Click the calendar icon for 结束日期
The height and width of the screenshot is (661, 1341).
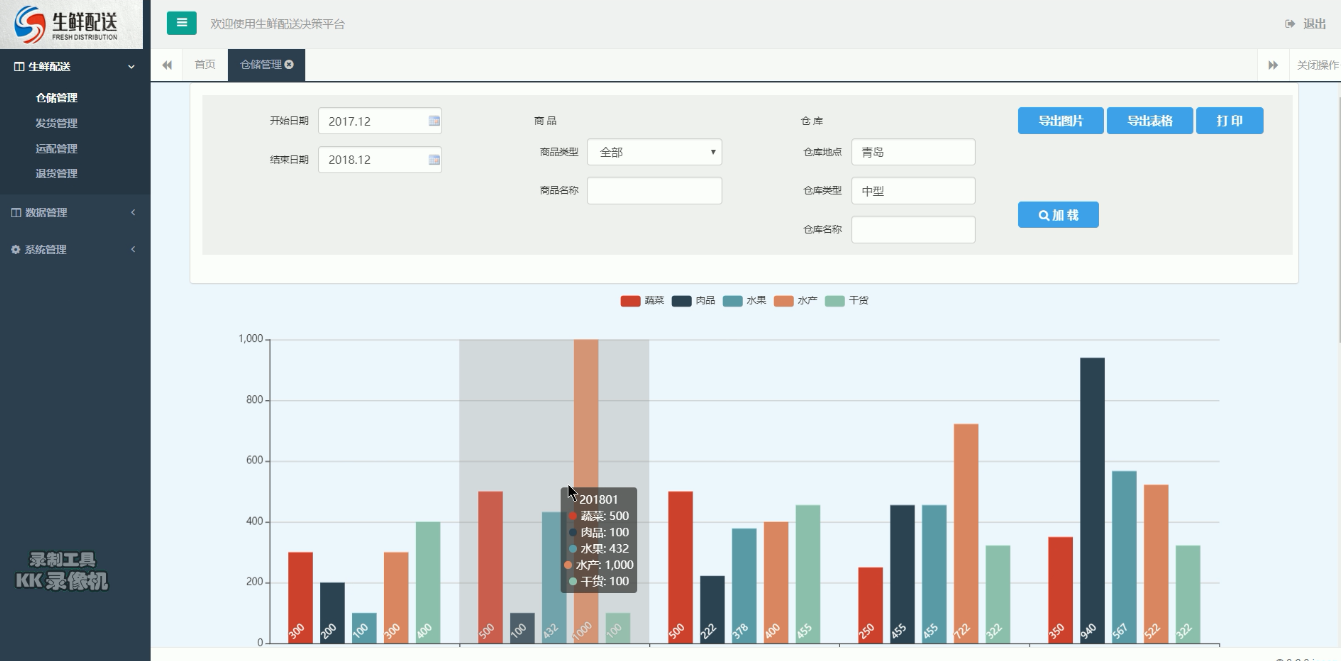tap(434, 160)
